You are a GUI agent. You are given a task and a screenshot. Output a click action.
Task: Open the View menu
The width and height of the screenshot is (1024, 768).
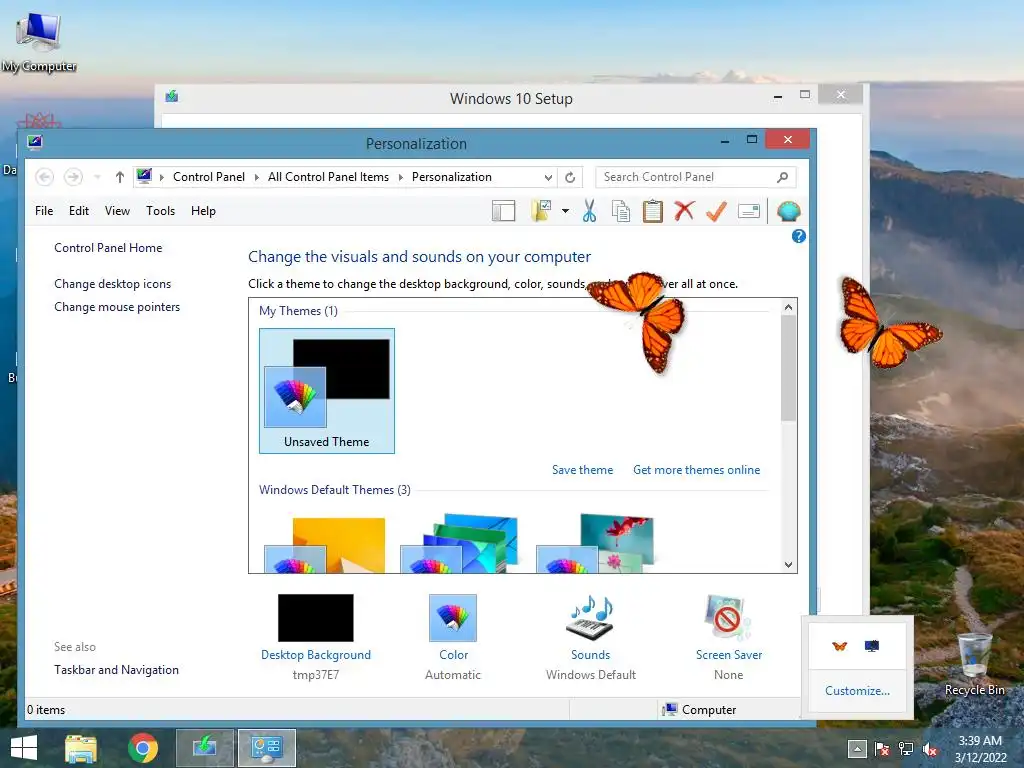point(118,211)
